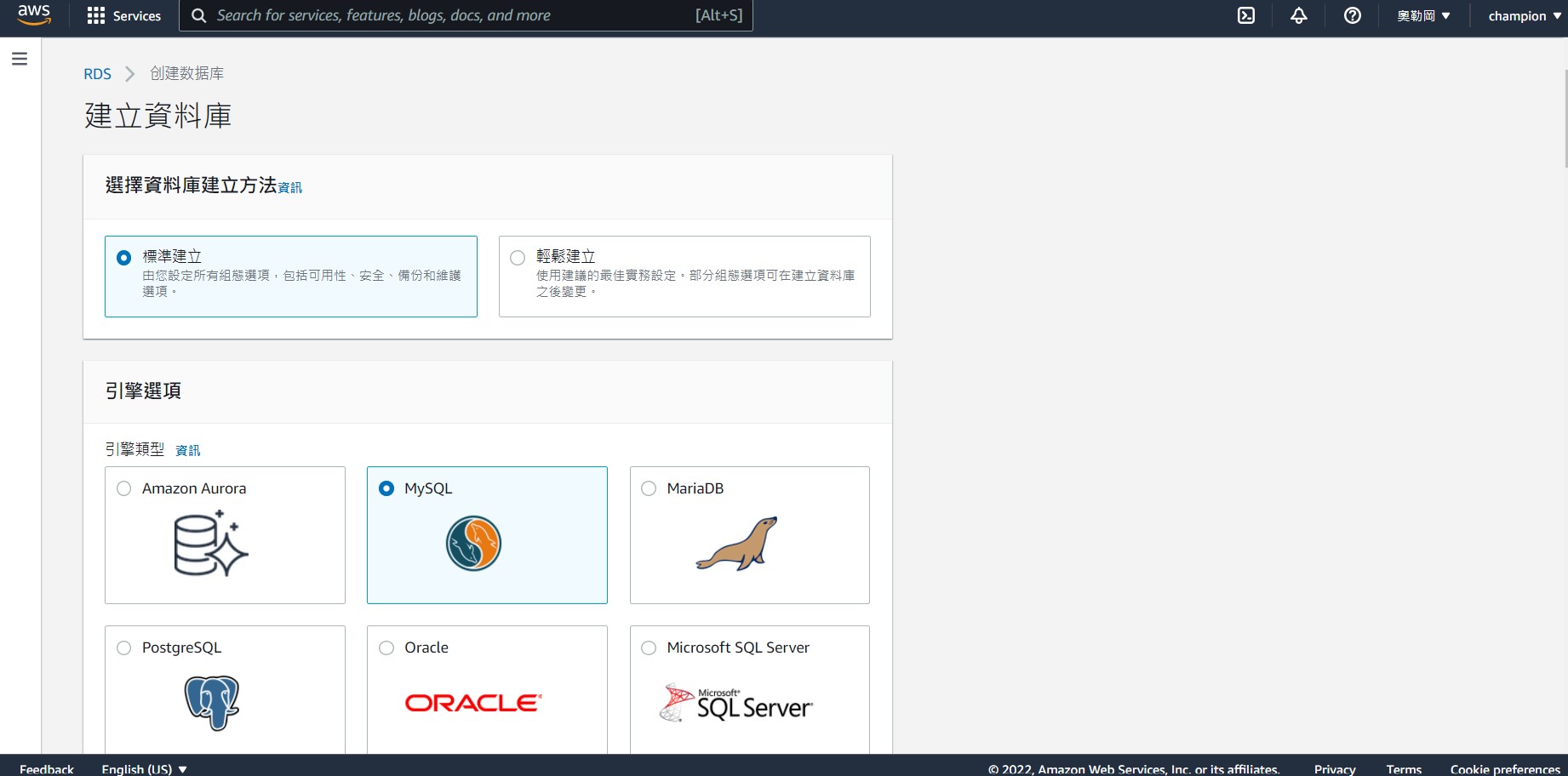Click the MySQL dolphin logo
The width and height of the screenshot is (1568, 776).
click(474, 544)
